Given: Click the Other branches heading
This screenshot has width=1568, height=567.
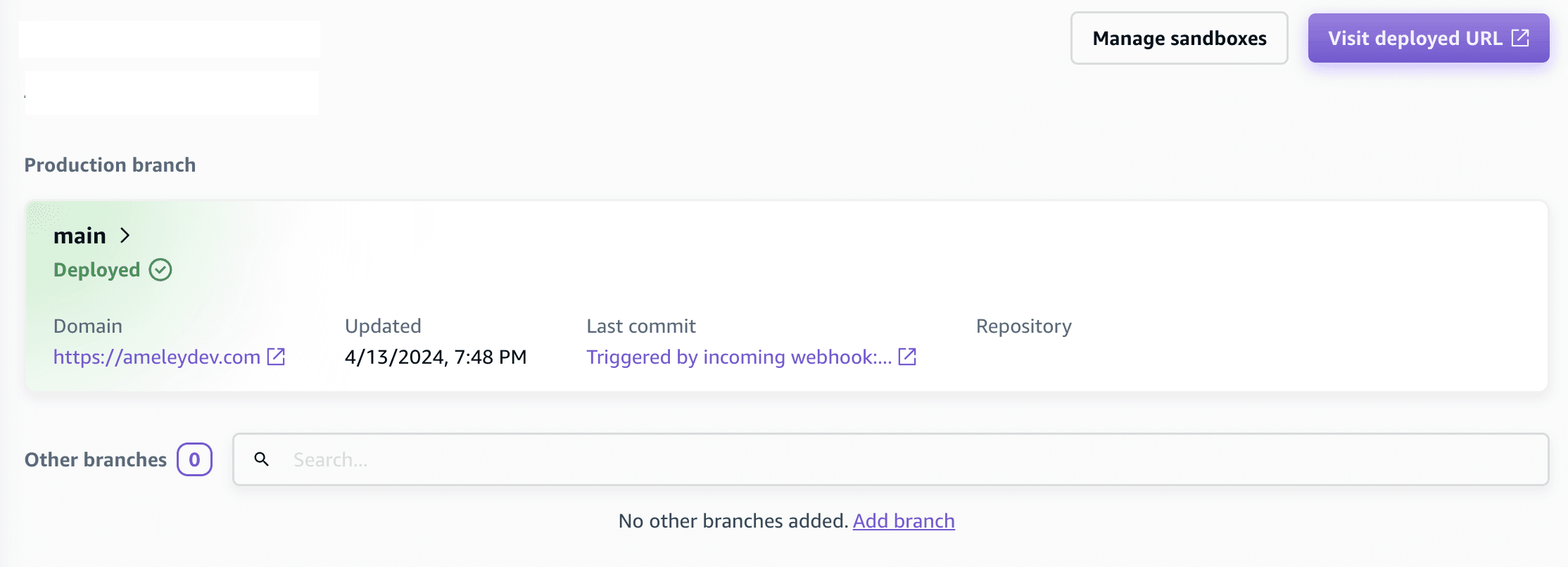Looking at the screenshot, I should [96, 460].
